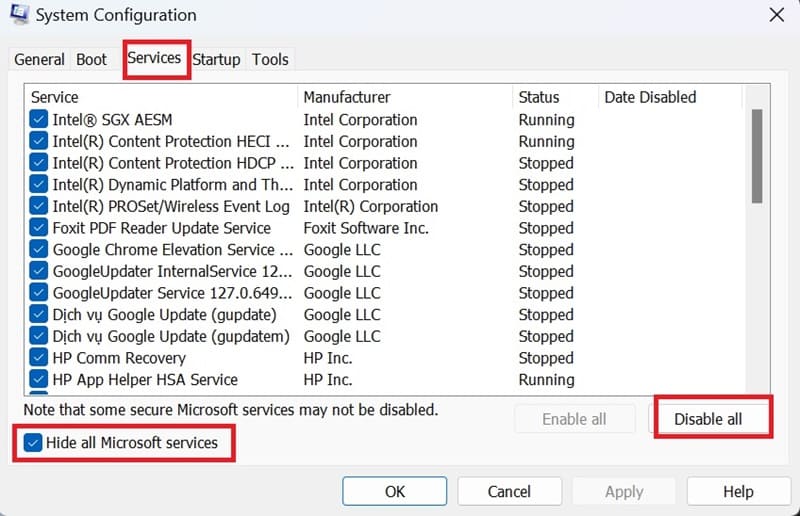Select "HP Comm Recovery" service name
This screenshot has width=800, height=516.
tap(119, 358)
